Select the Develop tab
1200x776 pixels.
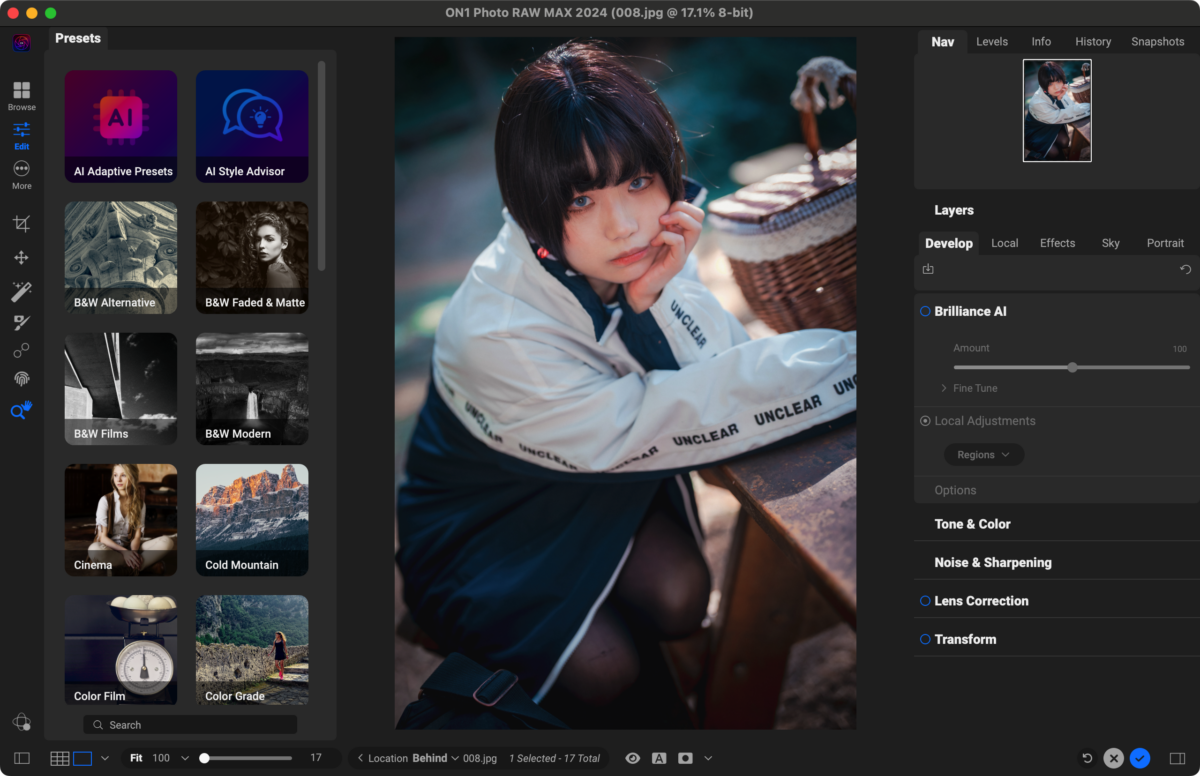click(949, 243)
